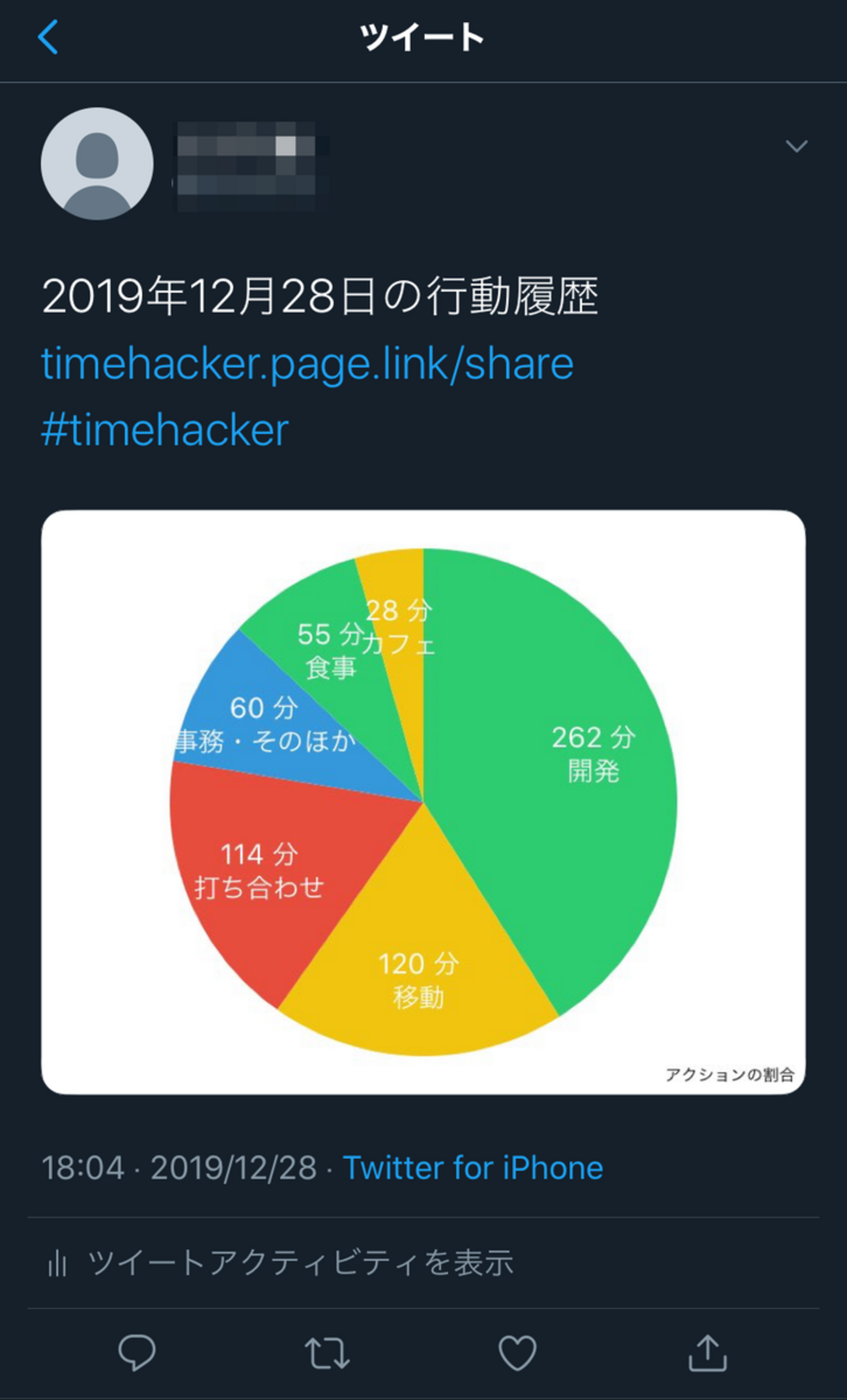Select the green 262 分 開発 pie slice
Image resolution: width=847 pixels, height=1400 pixels.
[573, 782]
